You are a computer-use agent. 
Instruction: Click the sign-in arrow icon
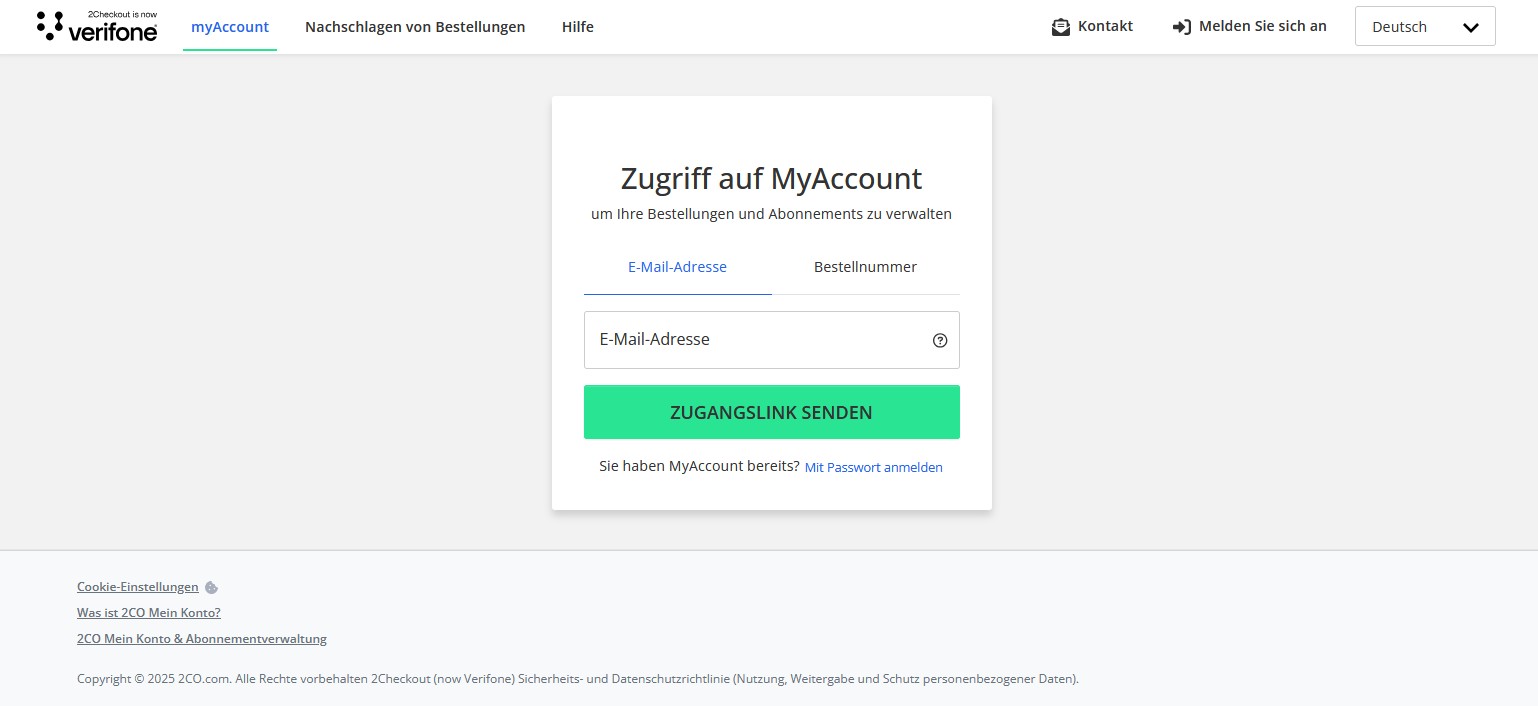[1181, 27]
